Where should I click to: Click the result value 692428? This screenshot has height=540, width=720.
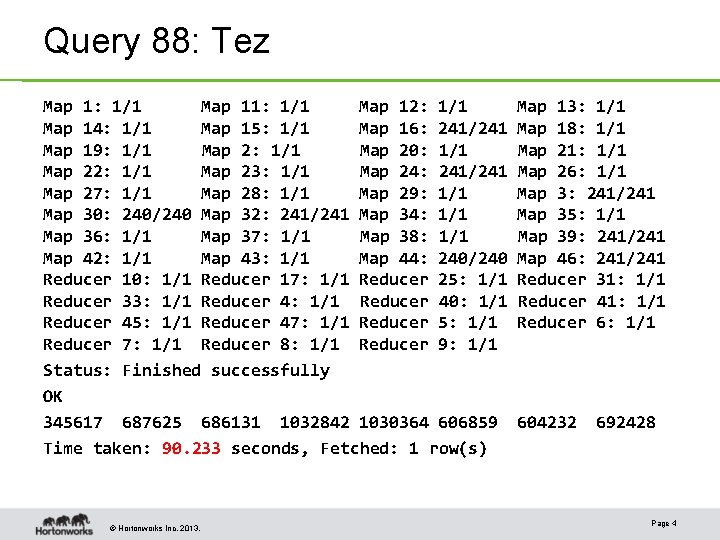tap(626, 422)
